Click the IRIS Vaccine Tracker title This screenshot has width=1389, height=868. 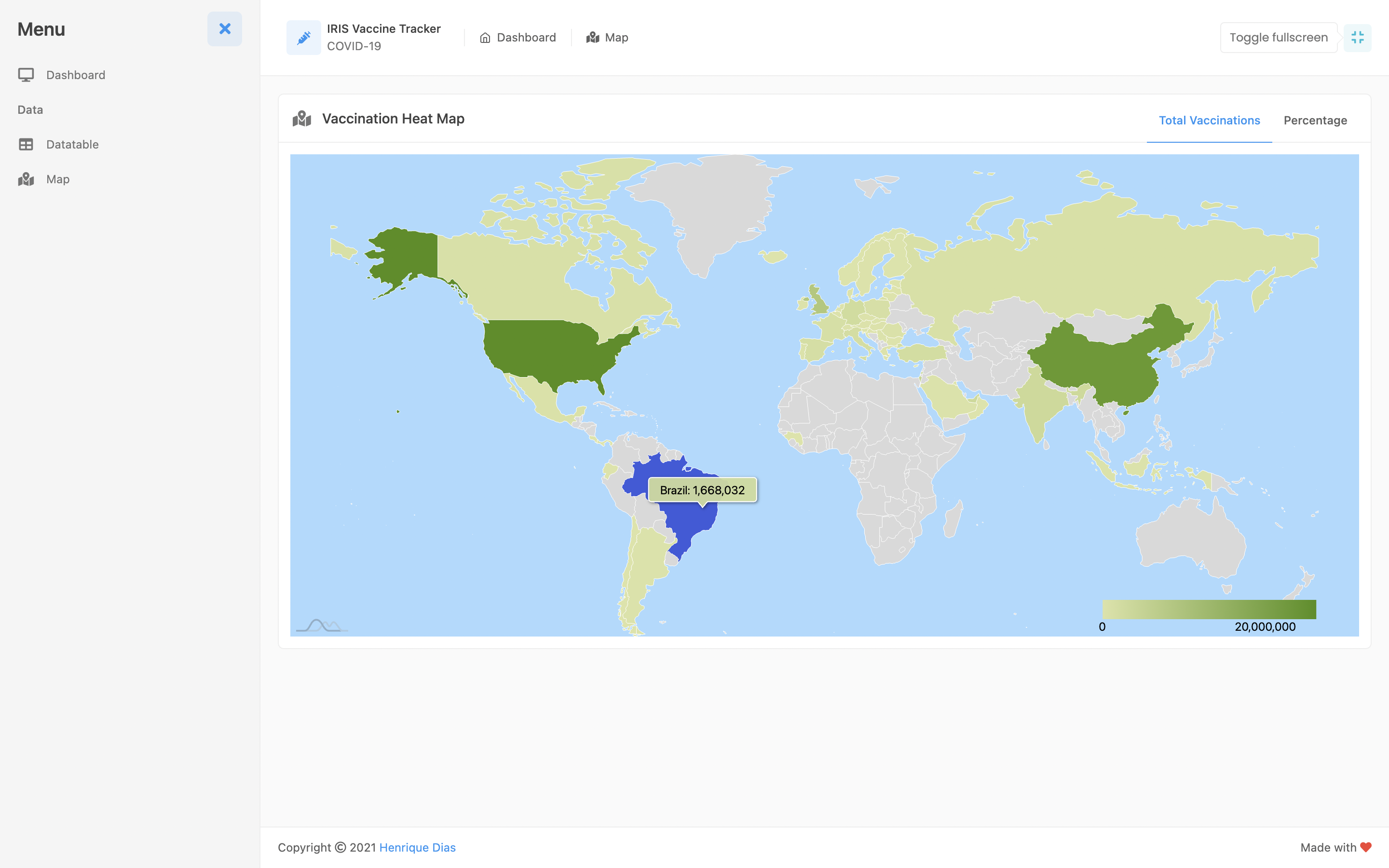click(x=383, y=29)
